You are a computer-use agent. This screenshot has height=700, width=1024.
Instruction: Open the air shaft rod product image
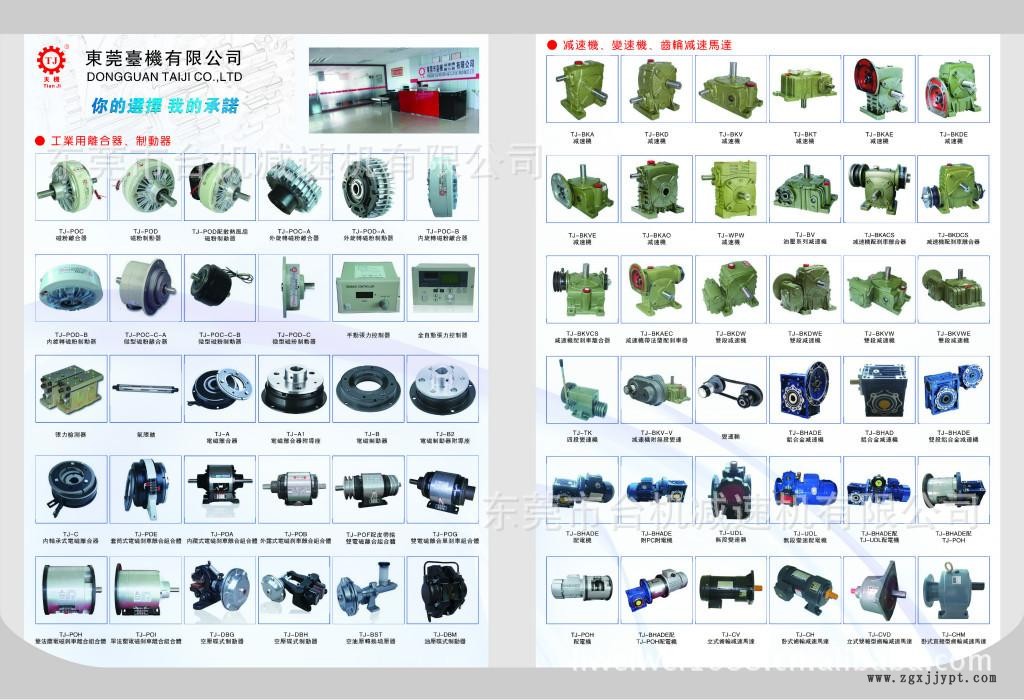[145, 389]
